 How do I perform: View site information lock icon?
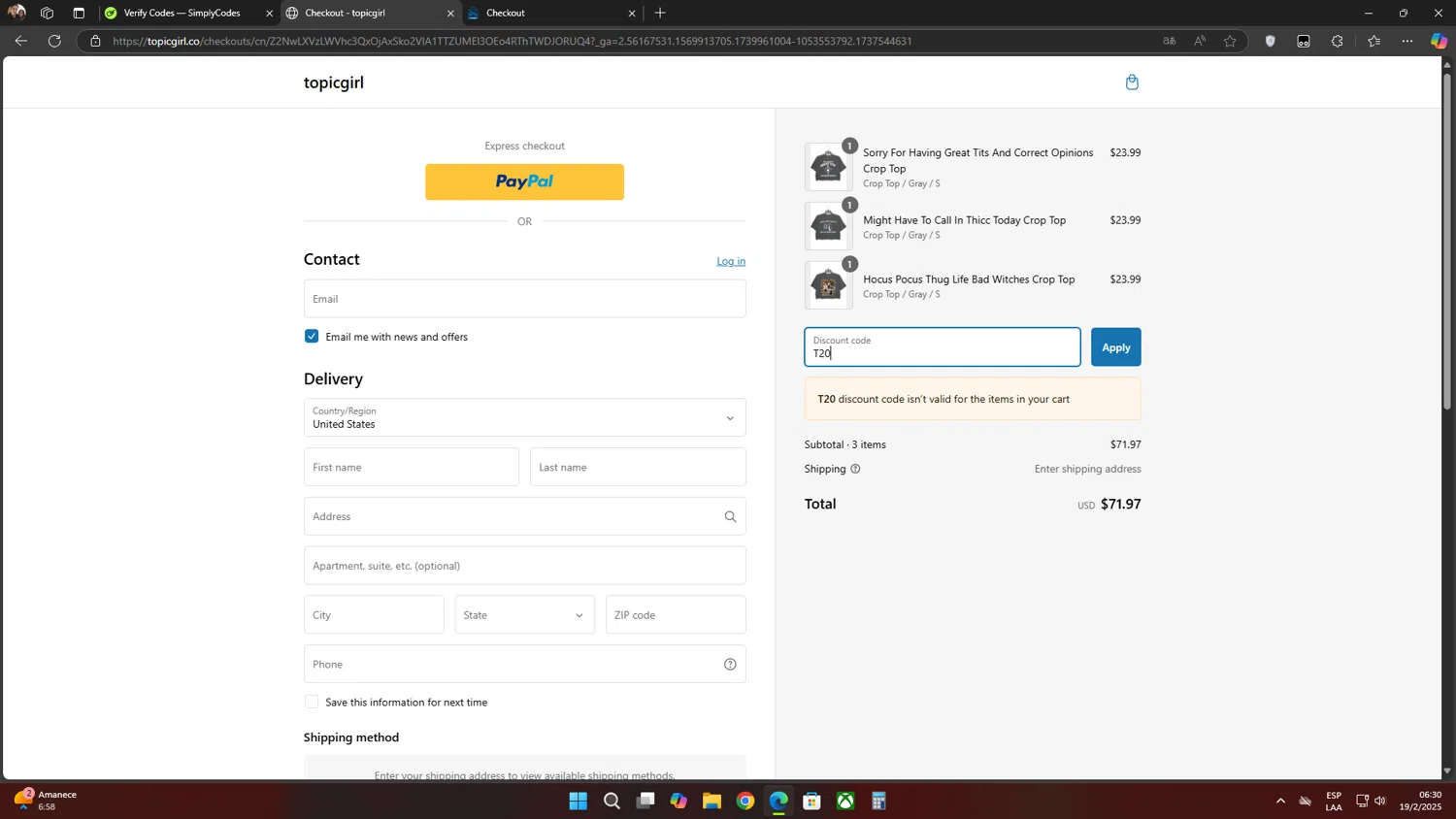click(95, 41)
